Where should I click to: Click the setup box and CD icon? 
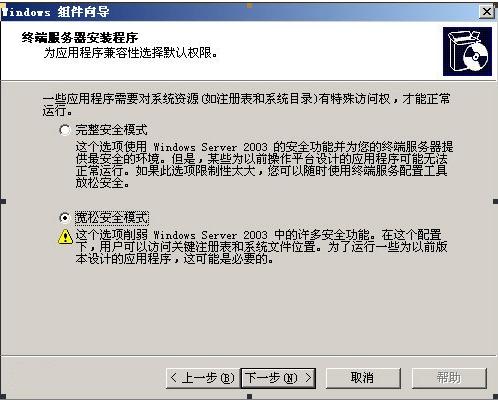[467, 52]
